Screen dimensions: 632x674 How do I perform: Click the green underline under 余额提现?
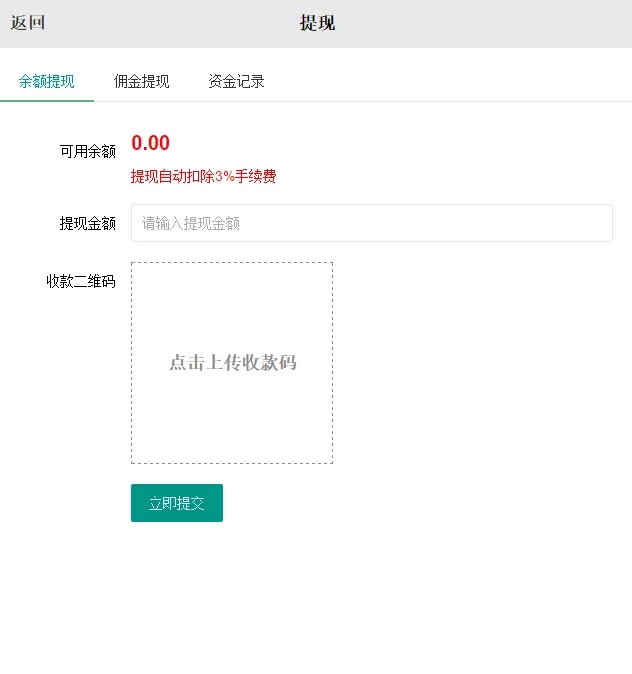[47, 100]
